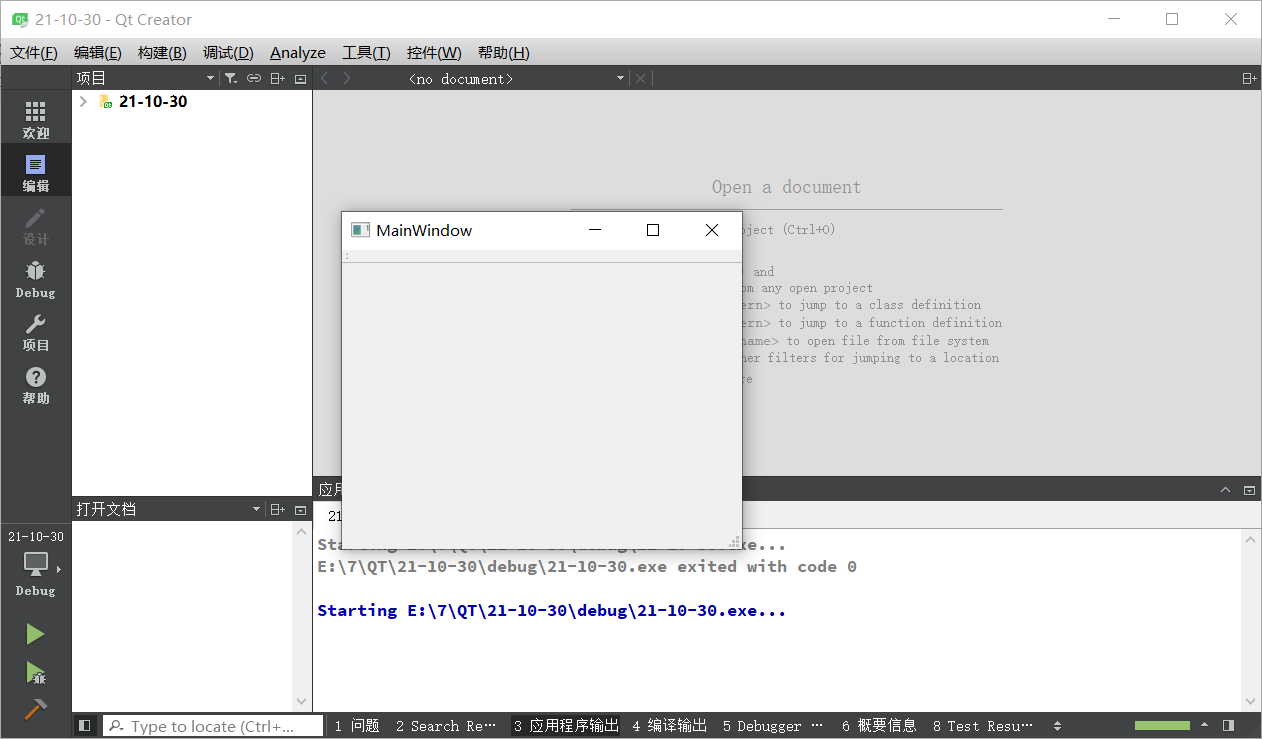Close the 项目 side panel
Image resolution: width=1262 pixels, height=739 pixels.
pos(300,78)
